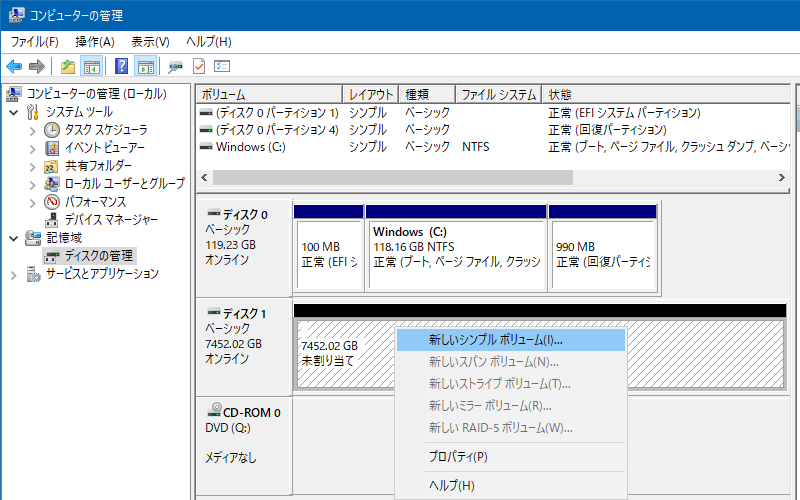The width and height of the screenshot is (800, 500).
Task: Click the checkmark document toolbar icon
Action: [x=199, y=66]
